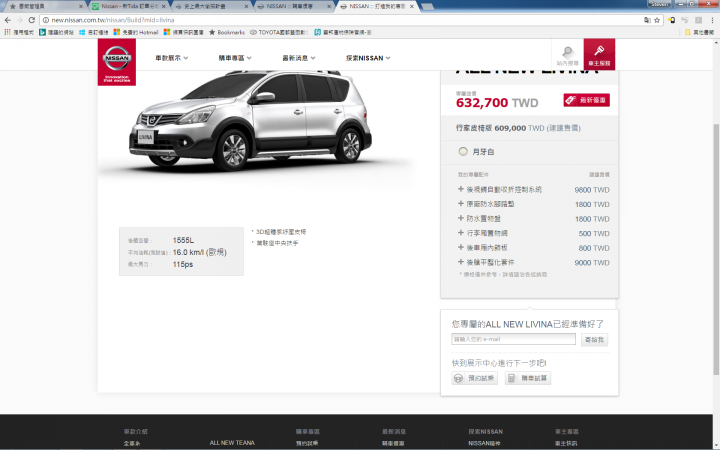Click the browser forward arrow

(x=20, y=20)
